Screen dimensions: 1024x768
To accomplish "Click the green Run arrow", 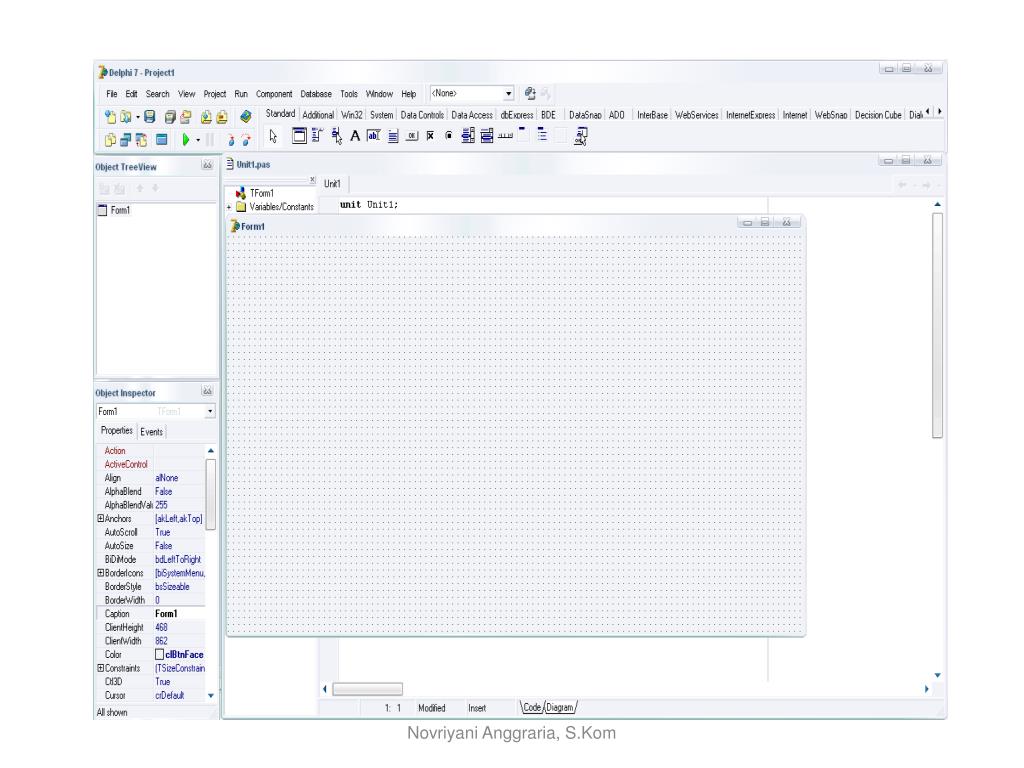I will 185,139.
